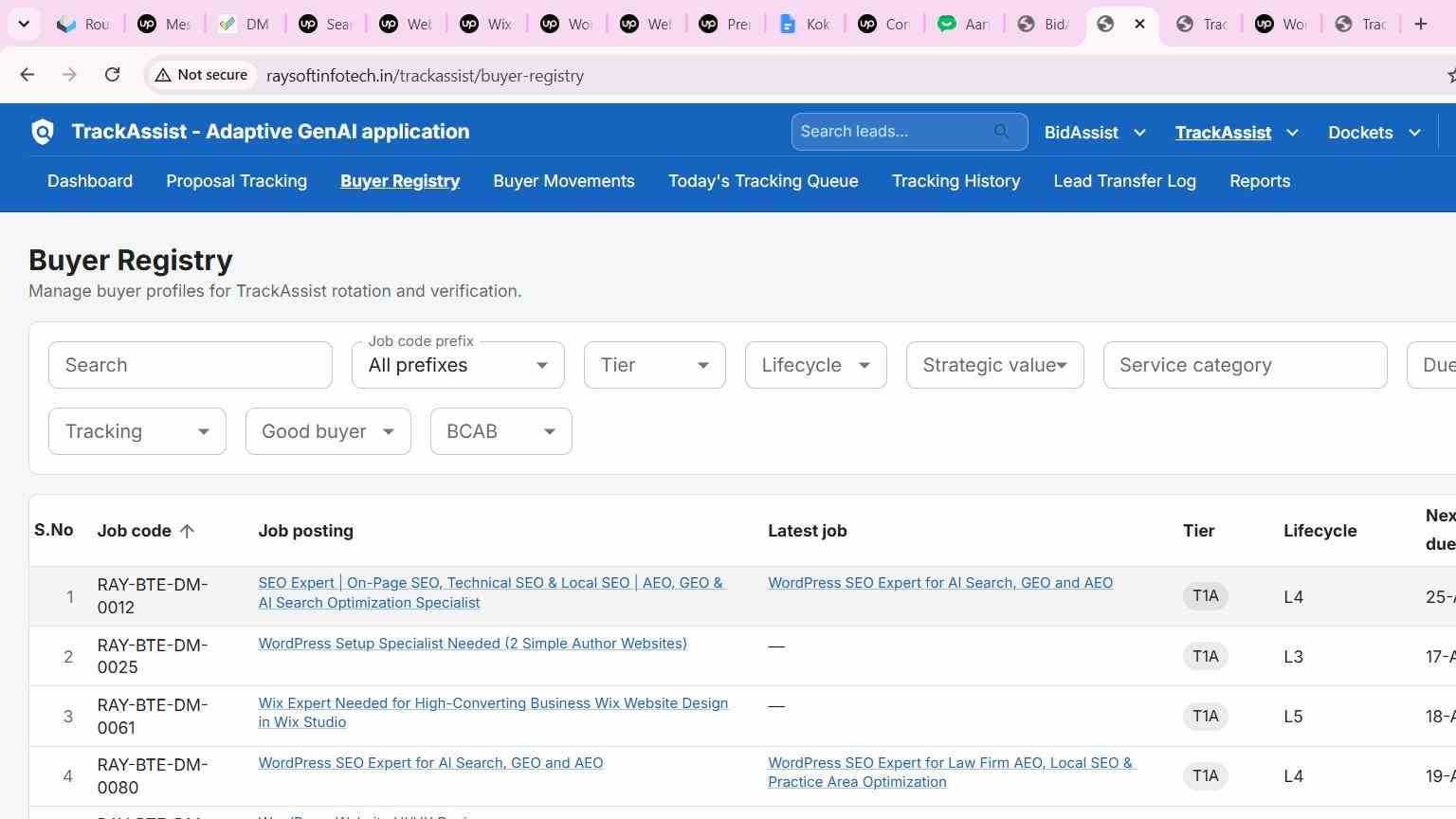Viewport: 1456px width, 819px height.
Task: Open new browser tab with plus icon
Action: click(1420, 24)
